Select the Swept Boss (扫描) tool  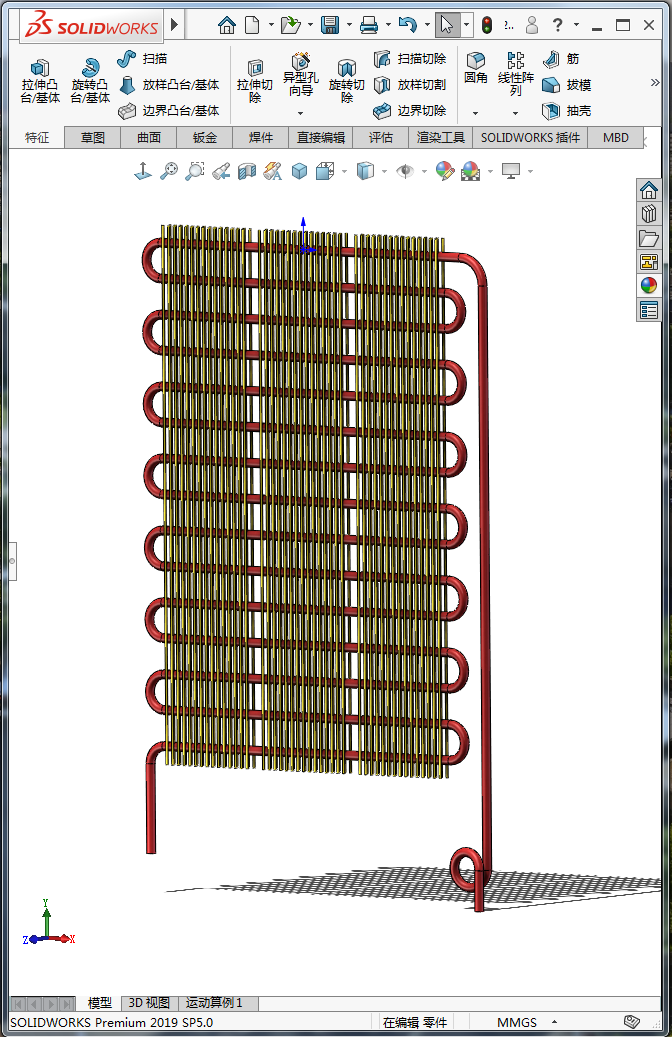(x=142, y=59)
